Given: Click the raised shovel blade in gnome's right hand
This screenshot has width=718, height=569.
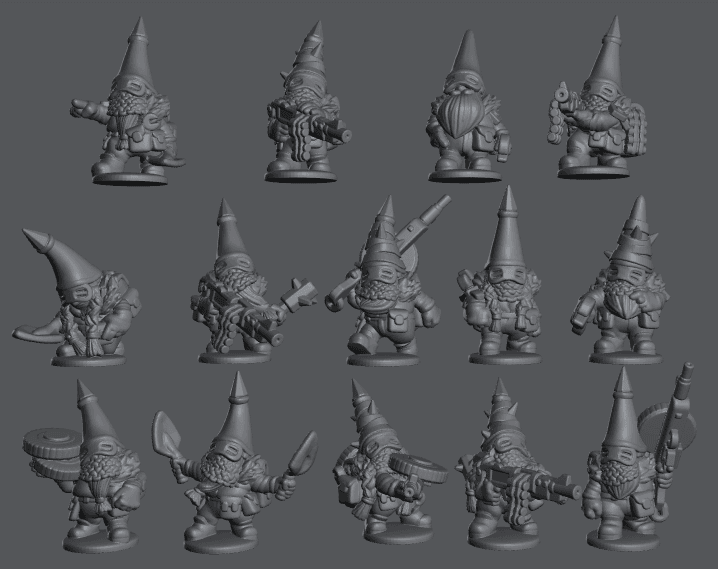Looking at the screenshot, I should (x=166, y=432).
